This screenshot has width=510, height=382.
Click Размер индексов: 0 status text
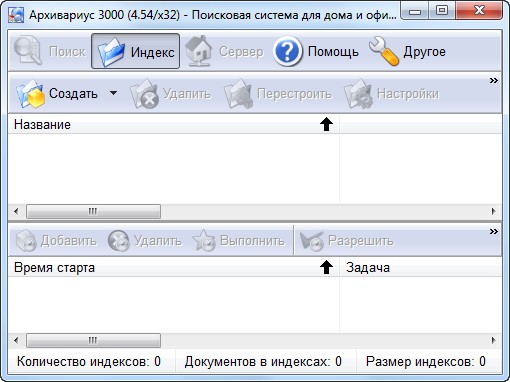click(x=426, y=361)
